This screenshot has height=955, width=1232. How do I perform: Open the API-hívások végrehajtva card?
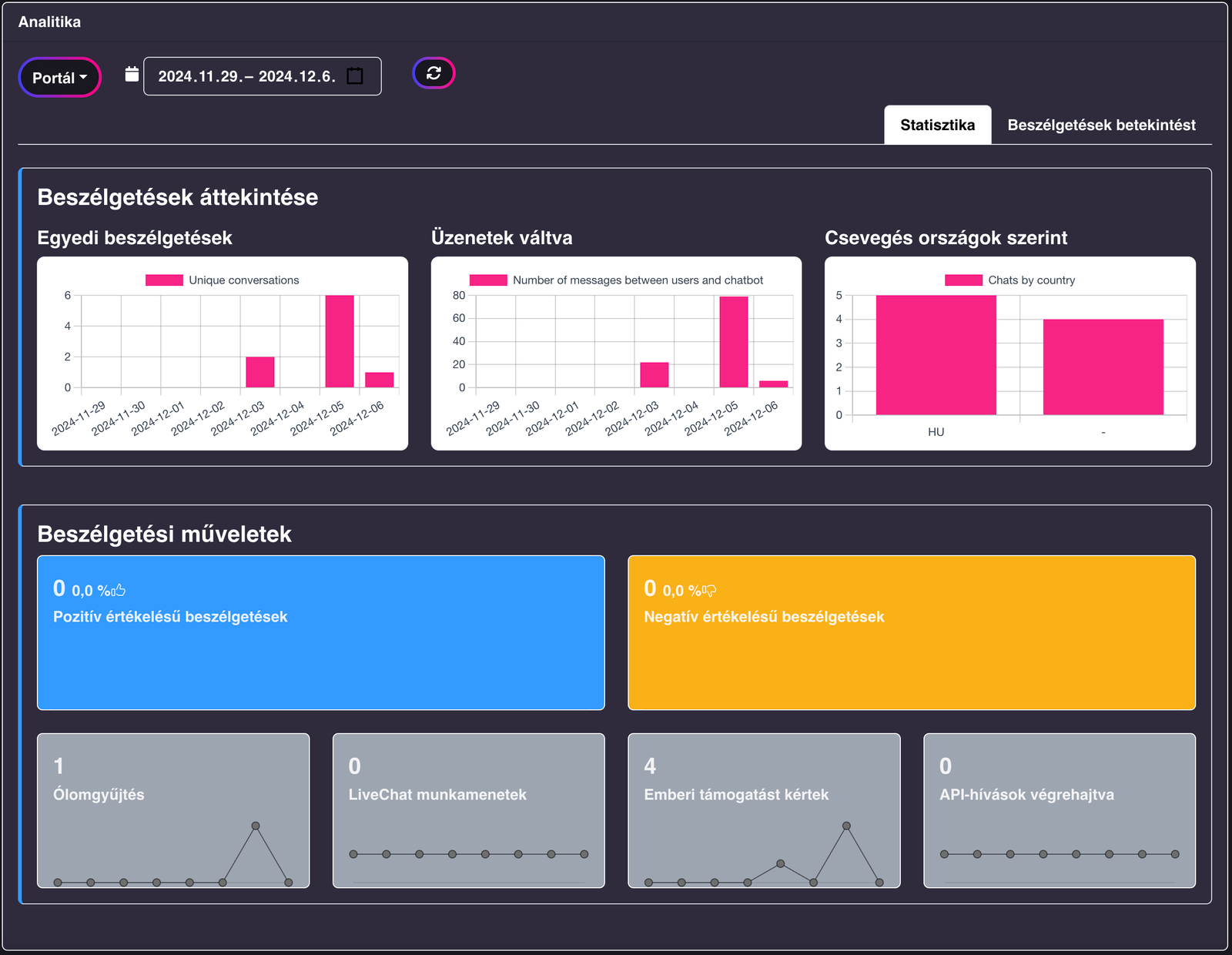[1060, 810]
